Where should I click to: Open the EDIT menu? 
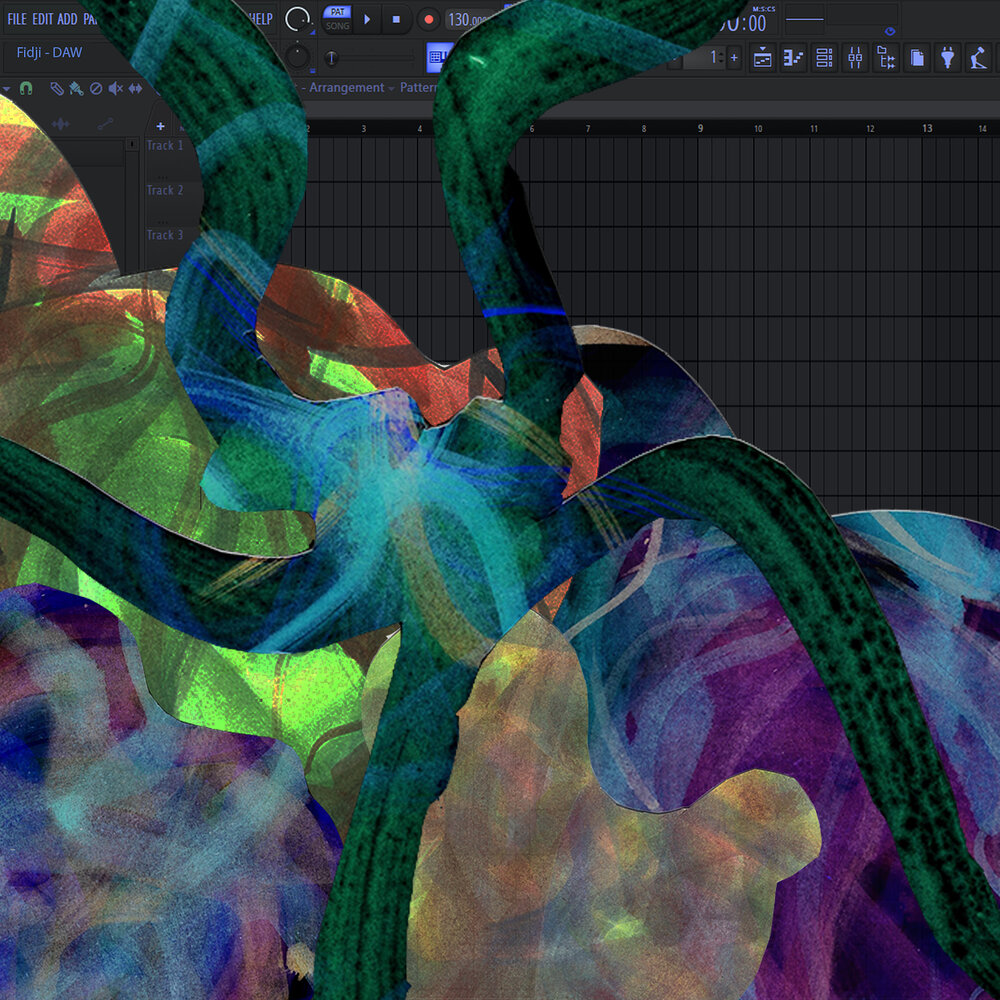[x=42, y=19]
